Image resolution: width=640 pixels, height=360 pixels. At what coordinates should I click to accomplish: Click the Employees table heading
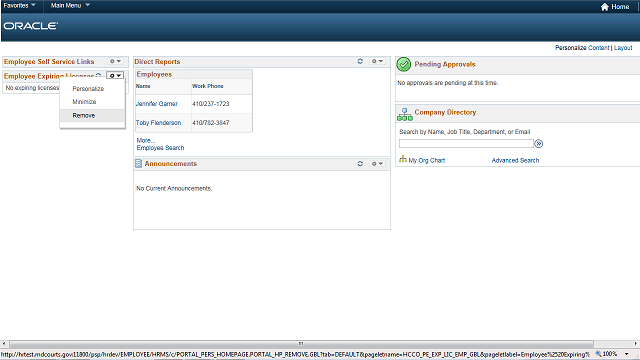pos(154,74)
